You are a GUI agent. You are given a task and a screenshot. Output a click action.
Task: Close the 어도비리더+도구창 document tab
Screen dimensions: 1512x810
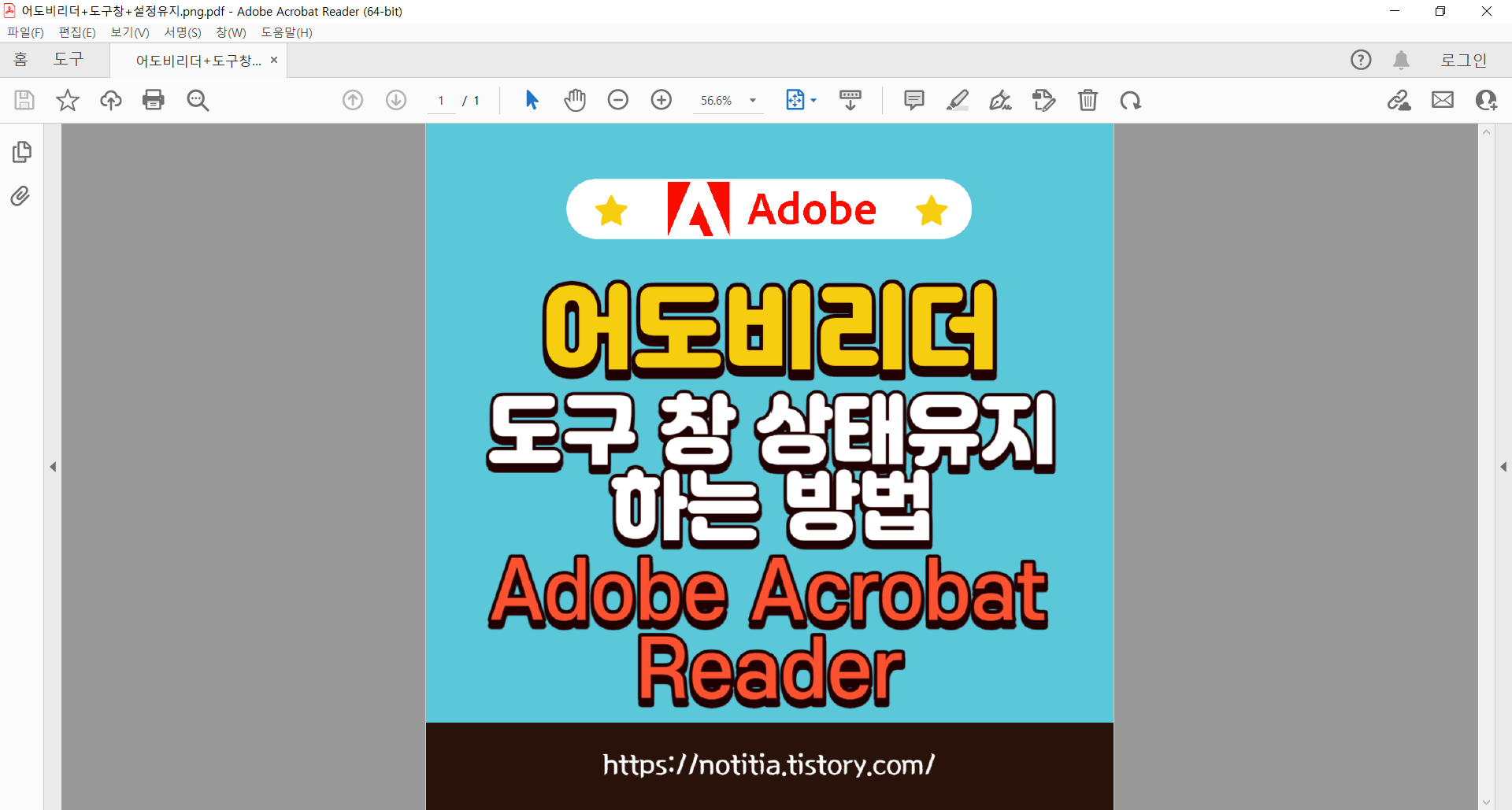274,60
